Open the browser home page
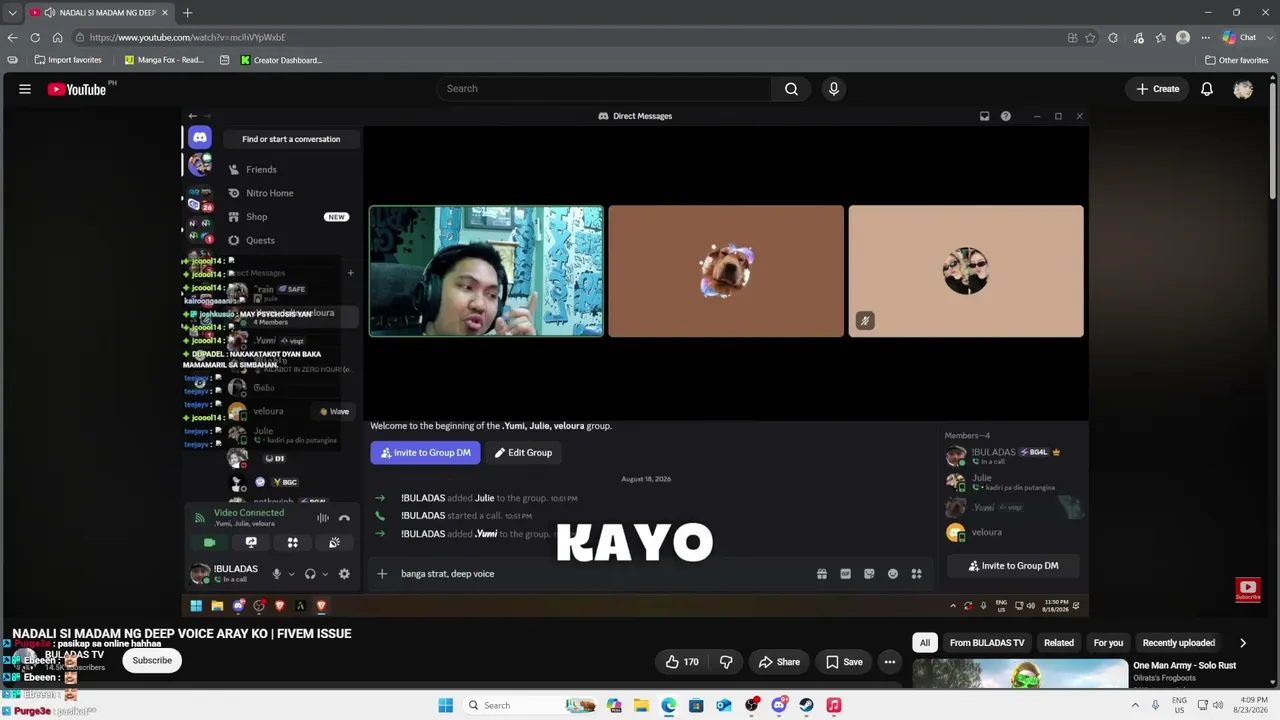This screenshot has width=1280, height=720. (x=57, y=37)
